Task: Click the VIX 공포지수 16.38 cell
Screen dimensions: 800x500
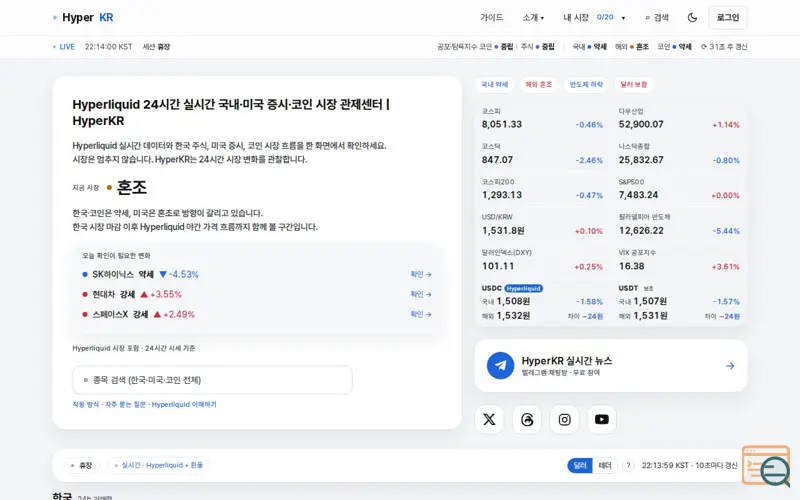Action: 679,260
